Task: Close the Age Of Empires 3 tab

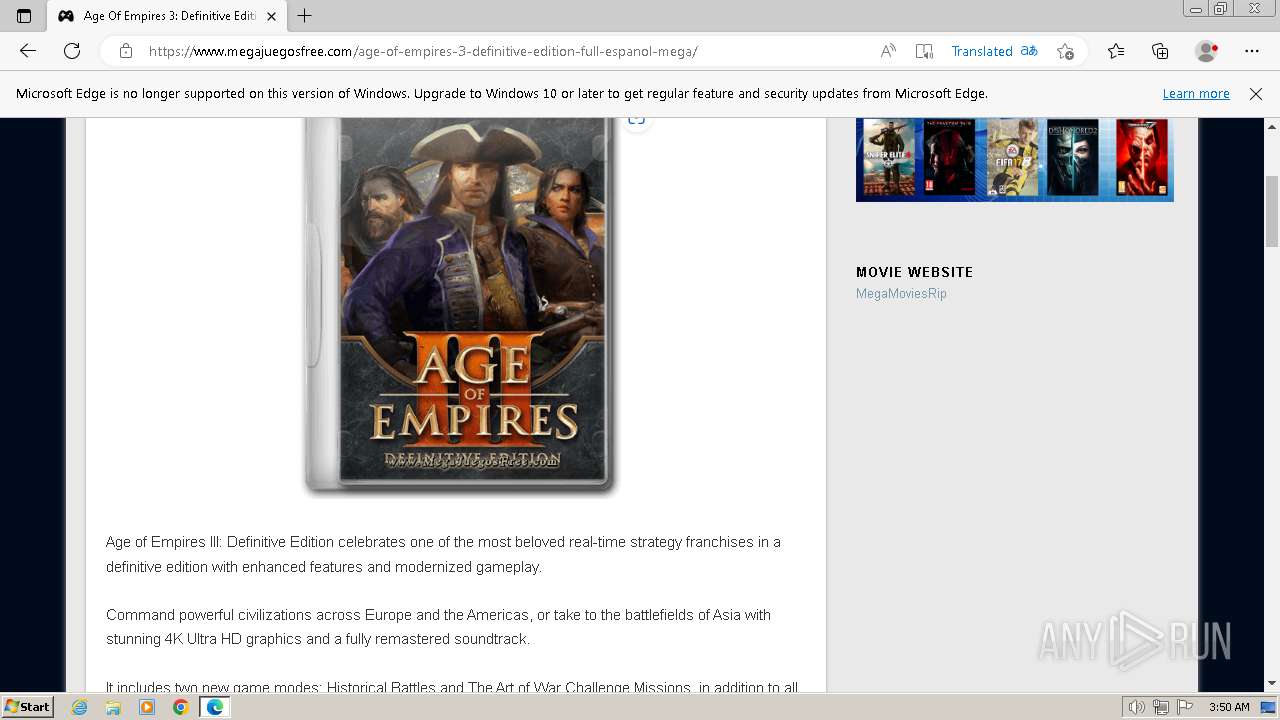Action: 271,16
